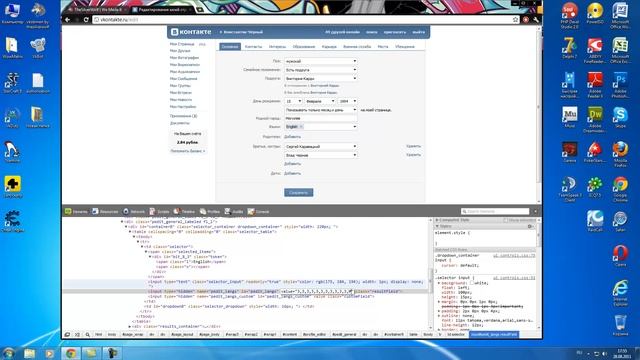Switch to the Карьера profile tab
Viewport: 640px width, 360px height.
click(x=329, y=47)
